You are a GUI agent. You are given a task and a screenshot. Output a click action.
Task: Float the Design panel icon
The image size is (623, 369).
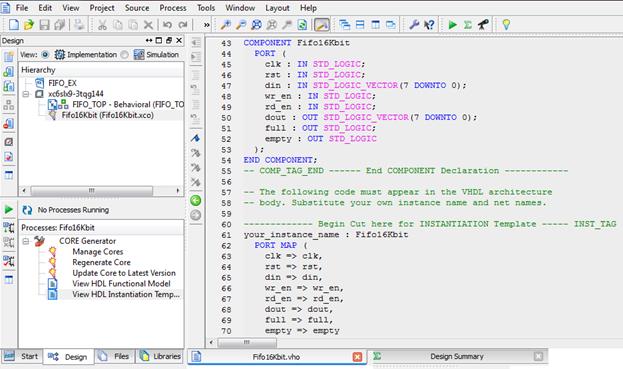[x=169, y=41]
